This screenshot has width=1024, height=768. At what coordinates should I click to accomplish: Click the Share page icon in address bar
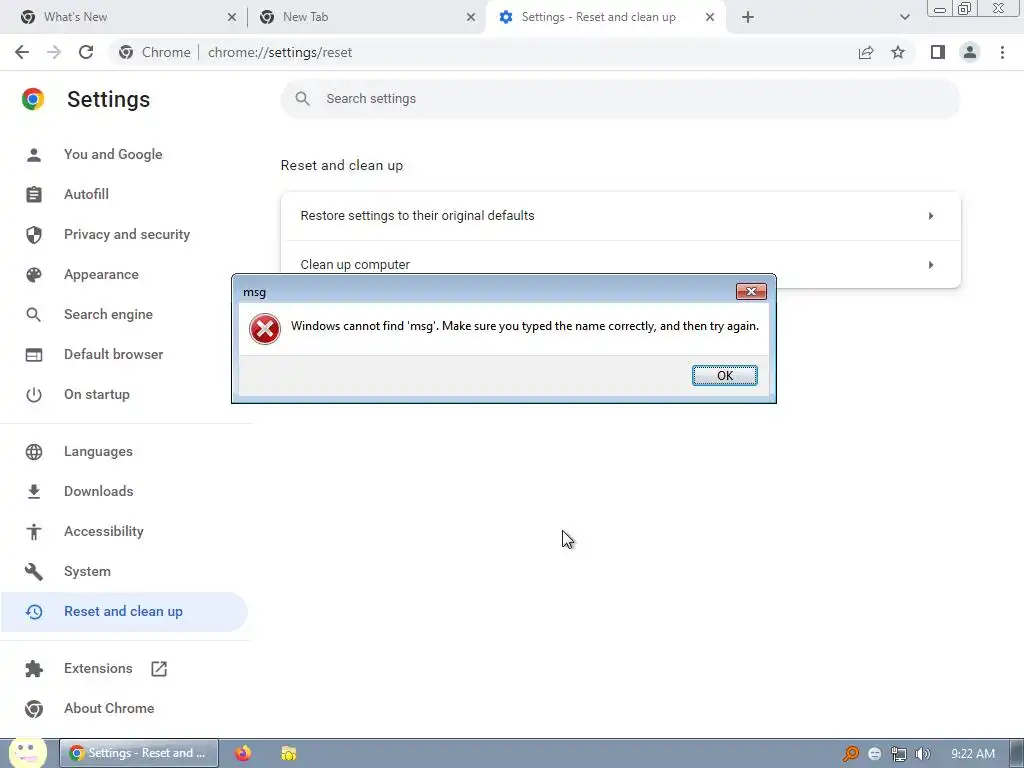pos(866,52)
